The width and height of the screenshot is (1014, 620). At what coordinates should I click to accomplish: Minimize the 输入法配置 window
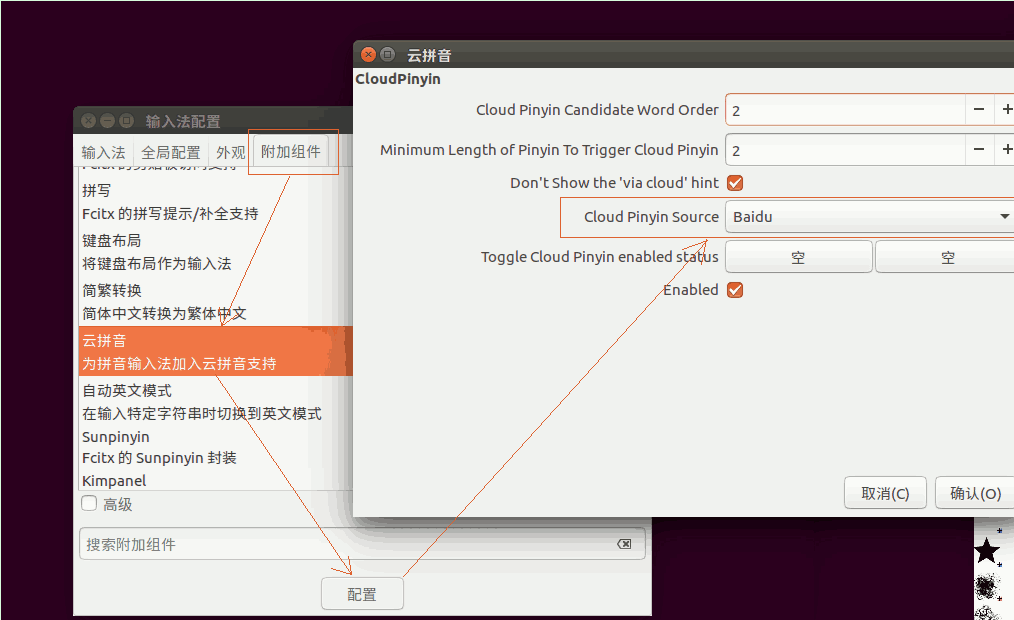pos(107,120)
